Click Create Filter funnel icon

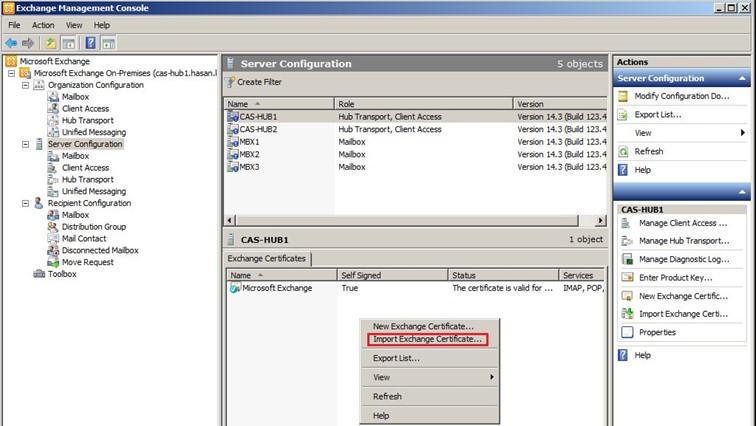230,82
